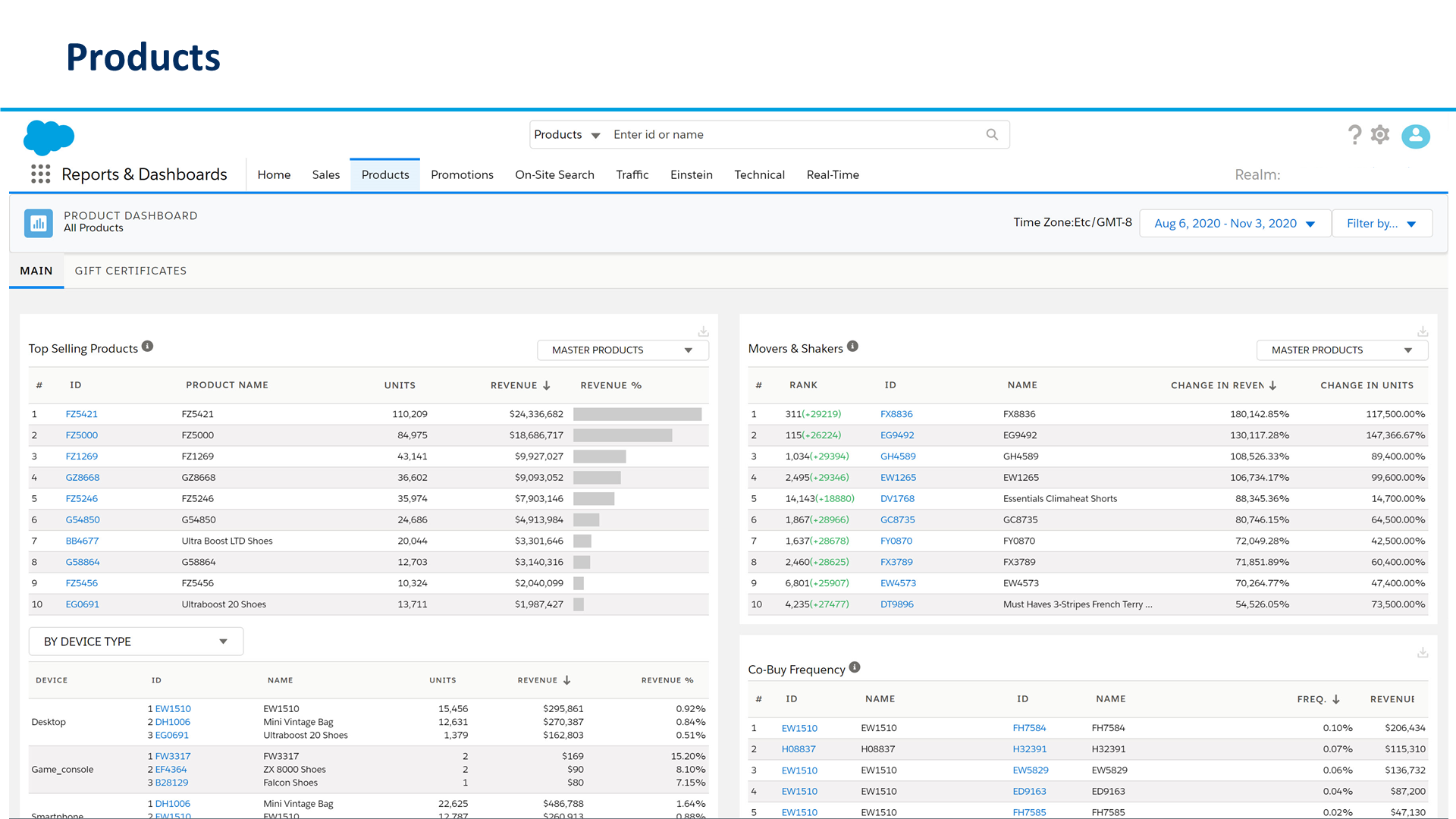This screenshot has height=819, width=1456.
Task: Click the Time Zone Etc/GMT-8 label
Action: pyautogui.click(x=1072, y=222)
